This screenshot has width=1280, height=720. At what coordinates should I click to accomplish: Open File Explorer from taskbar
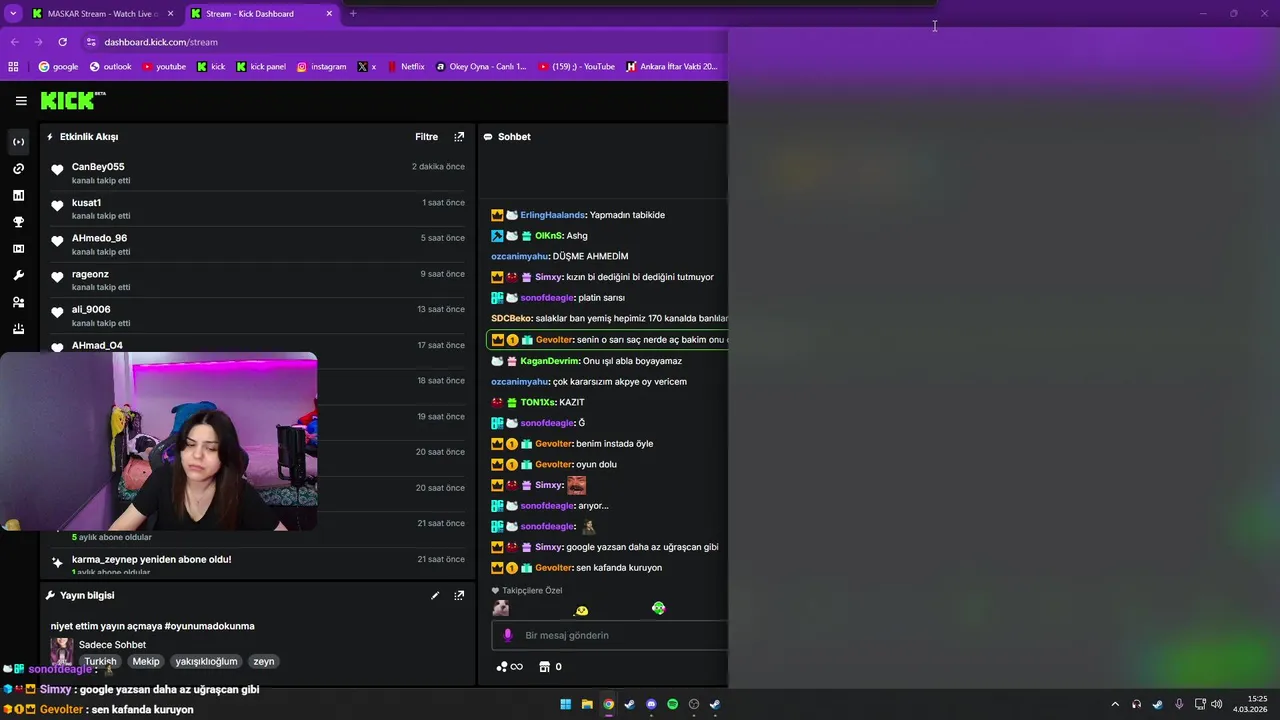click(587, 704)
